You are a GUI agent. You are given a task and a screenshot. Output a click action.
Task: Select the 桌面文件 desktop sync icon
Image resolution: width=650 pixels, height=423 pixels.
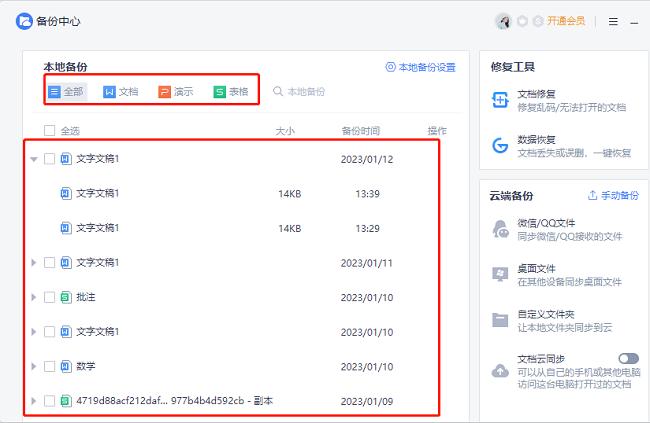pos(500,274)
